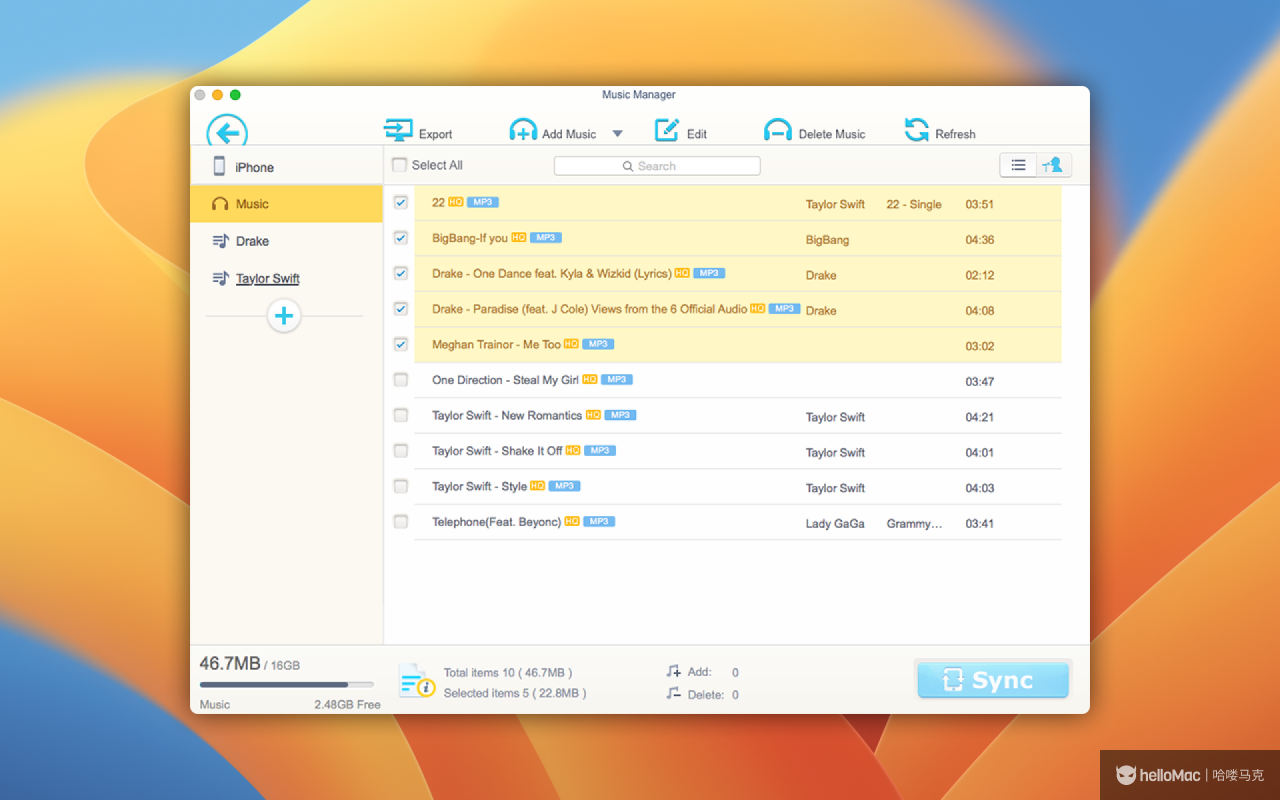Click the Sync button
The width and height of the screenshot is (1280, 800).
993,680
